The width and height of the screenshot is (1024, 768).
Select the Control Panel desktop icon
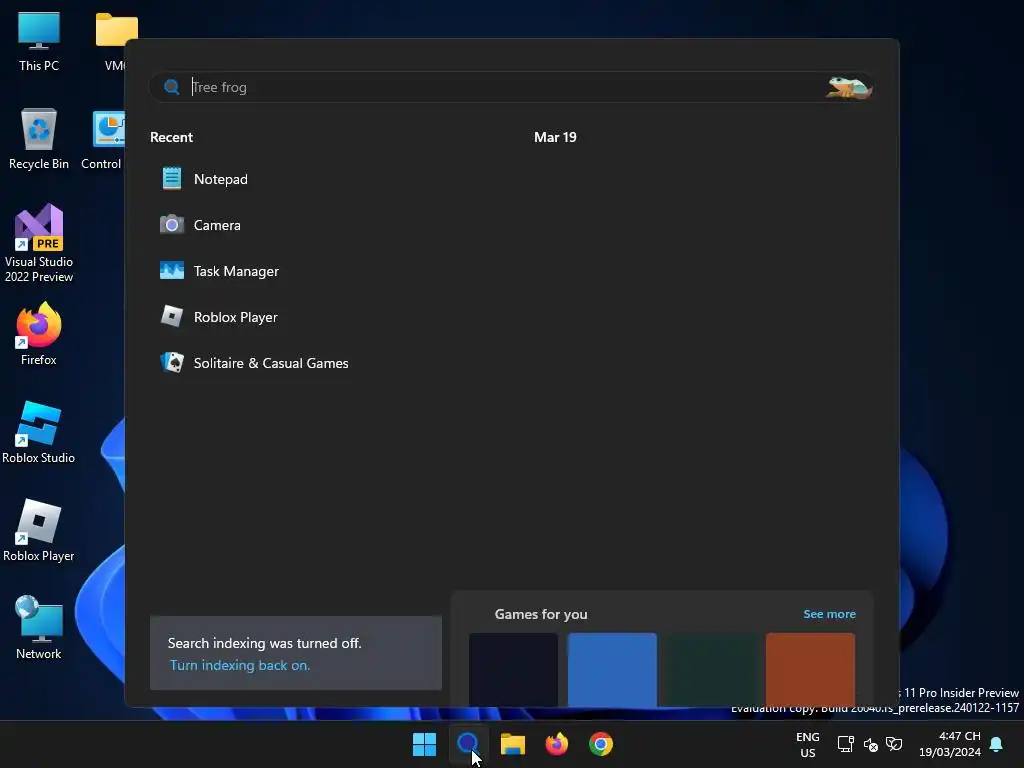click(102, 140)
